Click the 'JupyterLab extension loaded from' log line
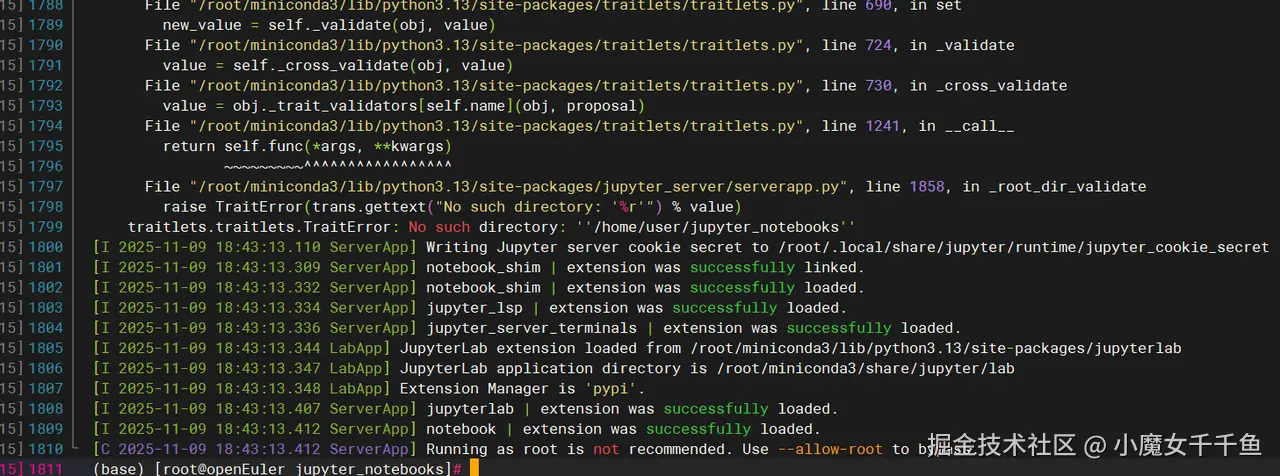1280x476 pixels. coord(791,348)
